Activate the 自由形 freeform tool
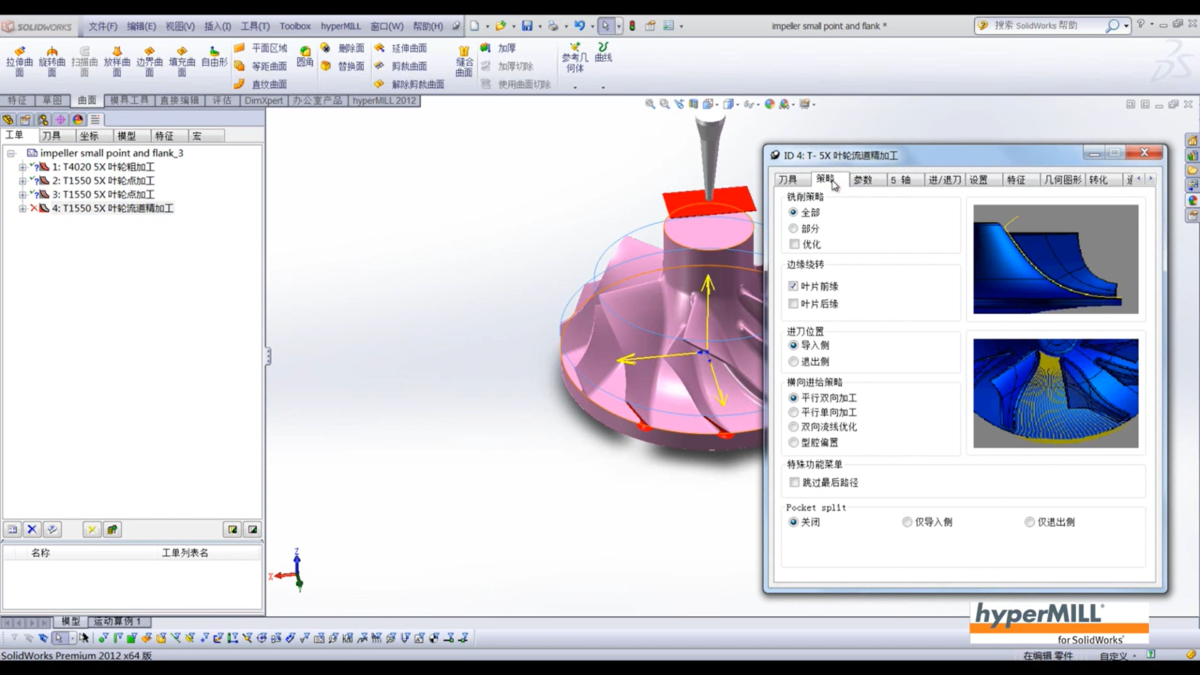The image size is (1200, 675). (x=214, y=57)
